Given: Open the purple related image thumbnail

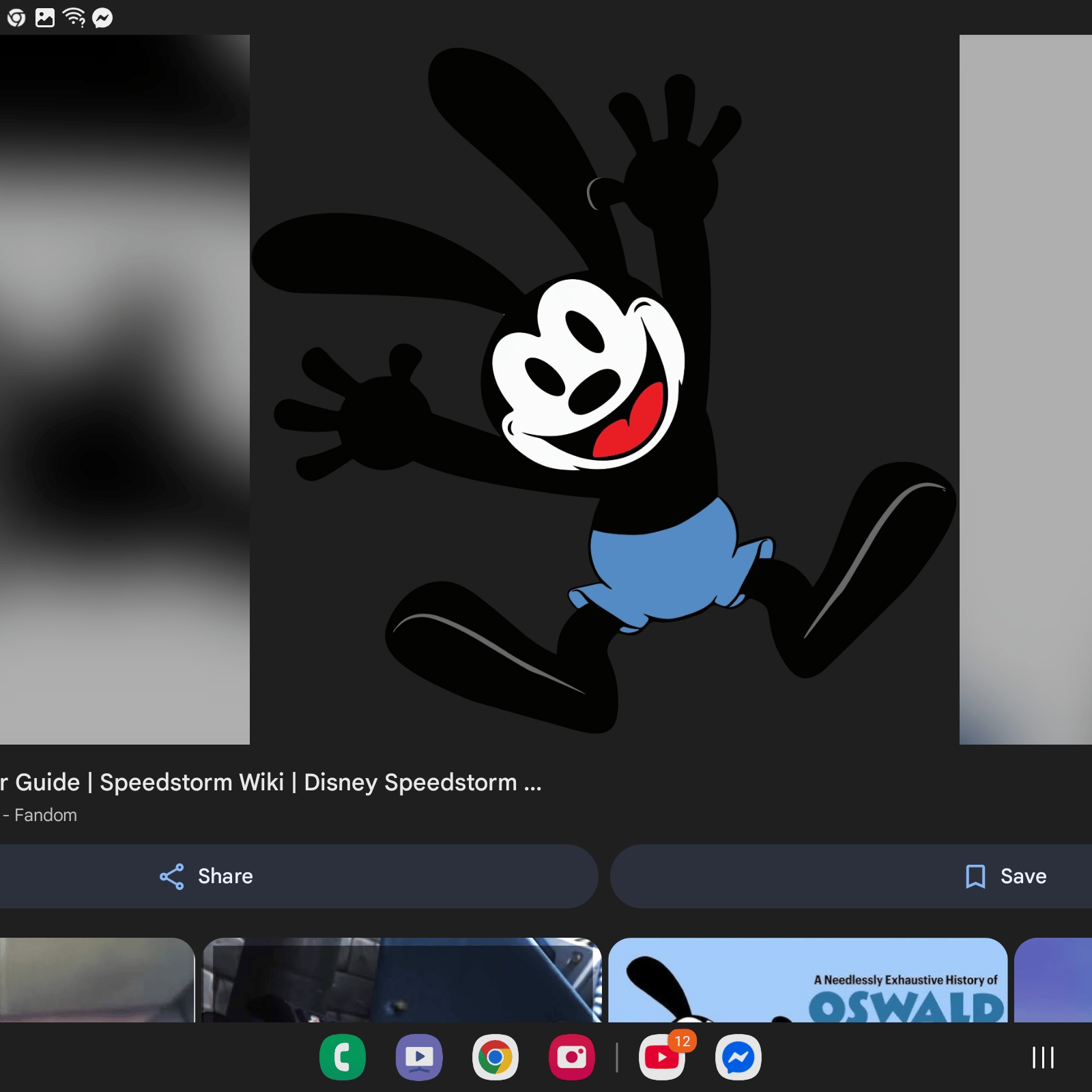Looking at the screenshot, I should point(1053,980).
